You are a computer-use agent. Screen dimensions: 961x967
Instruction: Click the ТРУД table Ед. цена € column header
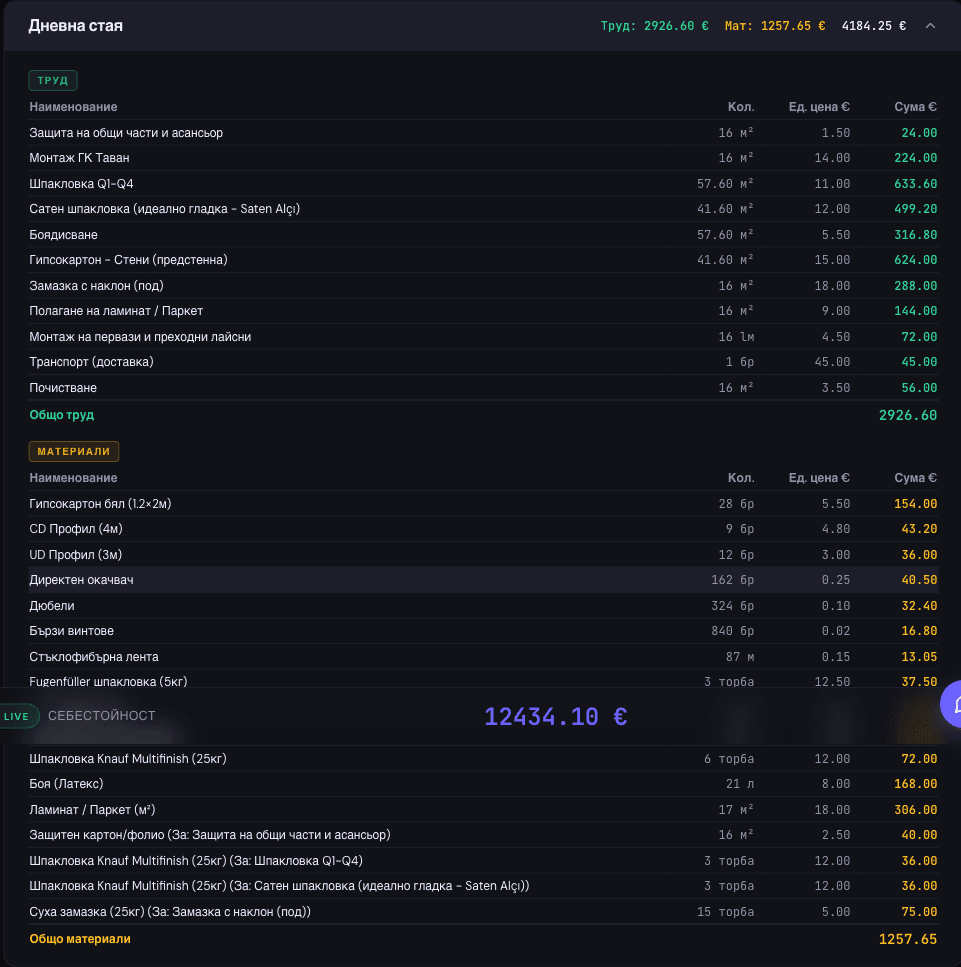[819, 107]
